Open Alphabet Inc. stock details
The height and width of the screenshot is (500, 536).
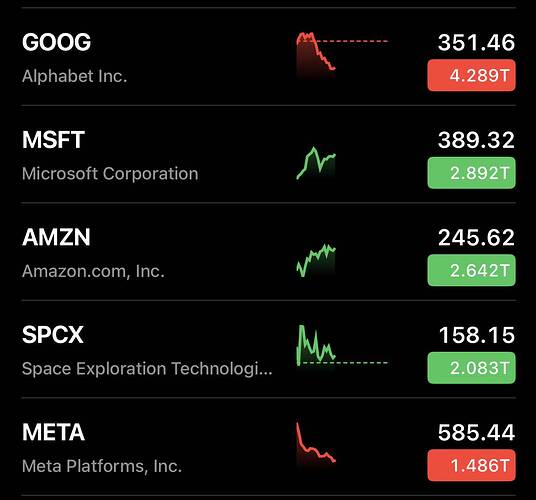(x=75, y=76)
